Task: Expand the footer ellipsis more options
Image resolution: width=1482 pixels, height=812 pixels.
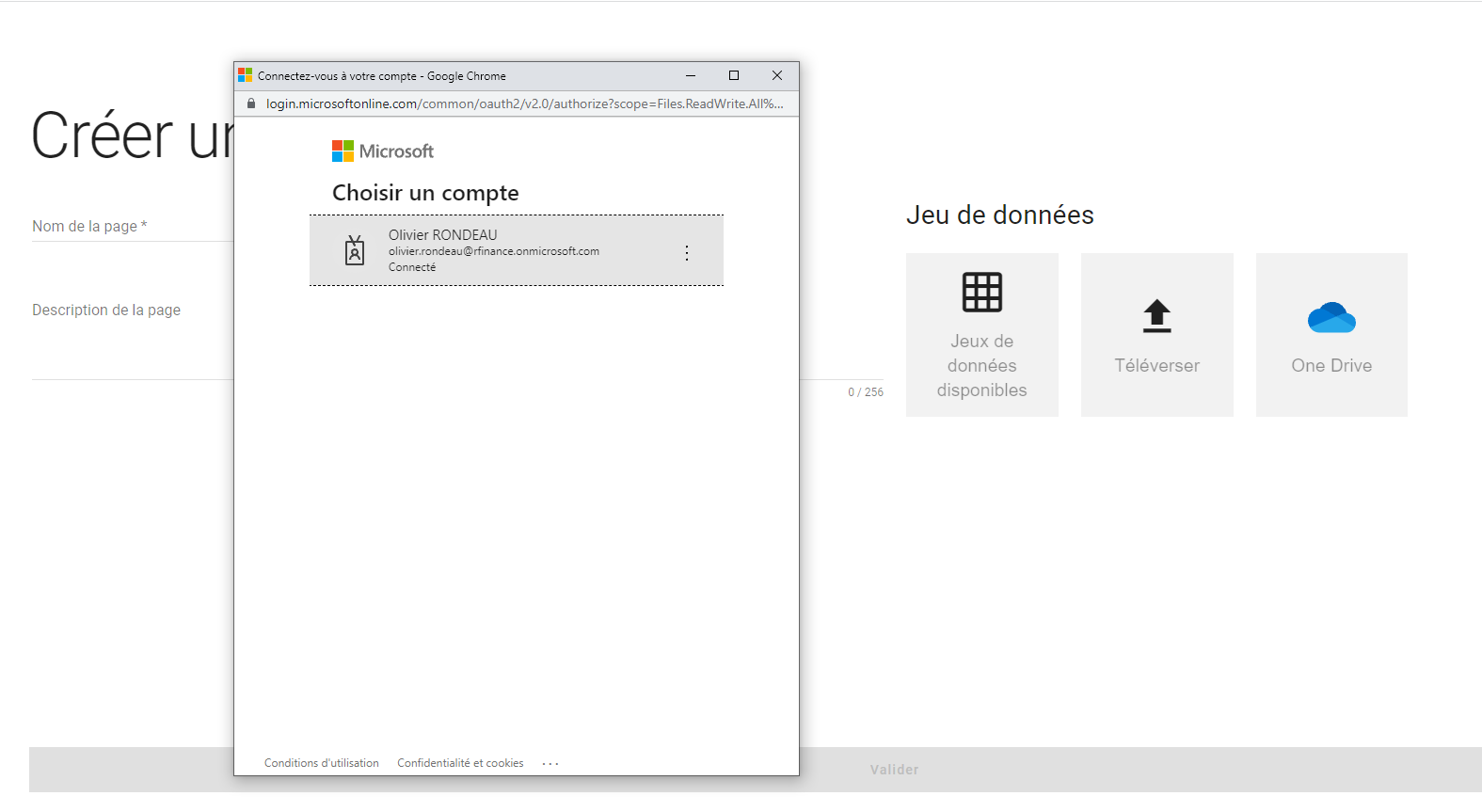Action: pyautogui.click(x=550, y=764)
